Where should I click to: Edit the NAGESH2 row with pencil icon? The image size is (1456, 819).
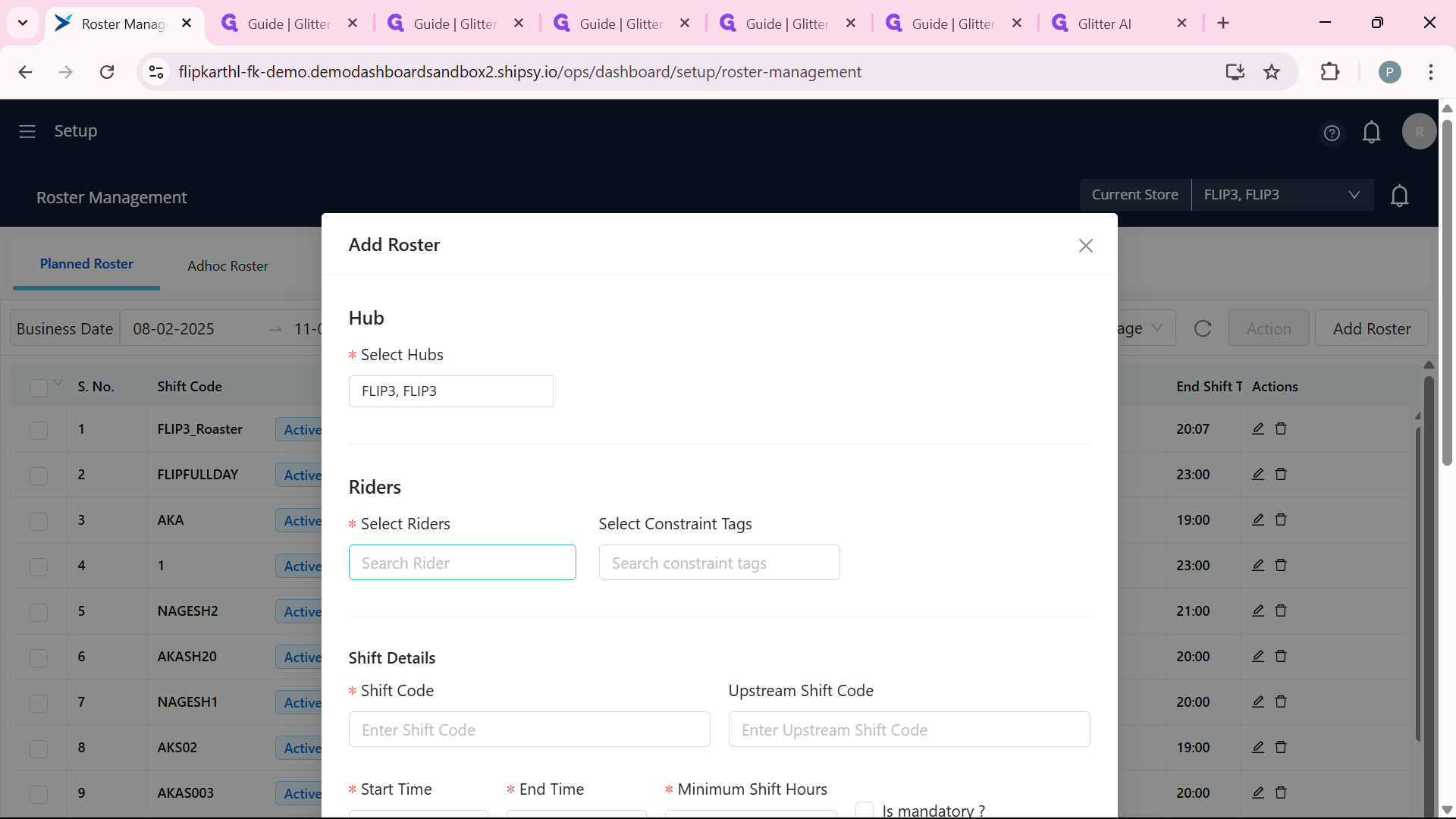tap(1258, 610)
